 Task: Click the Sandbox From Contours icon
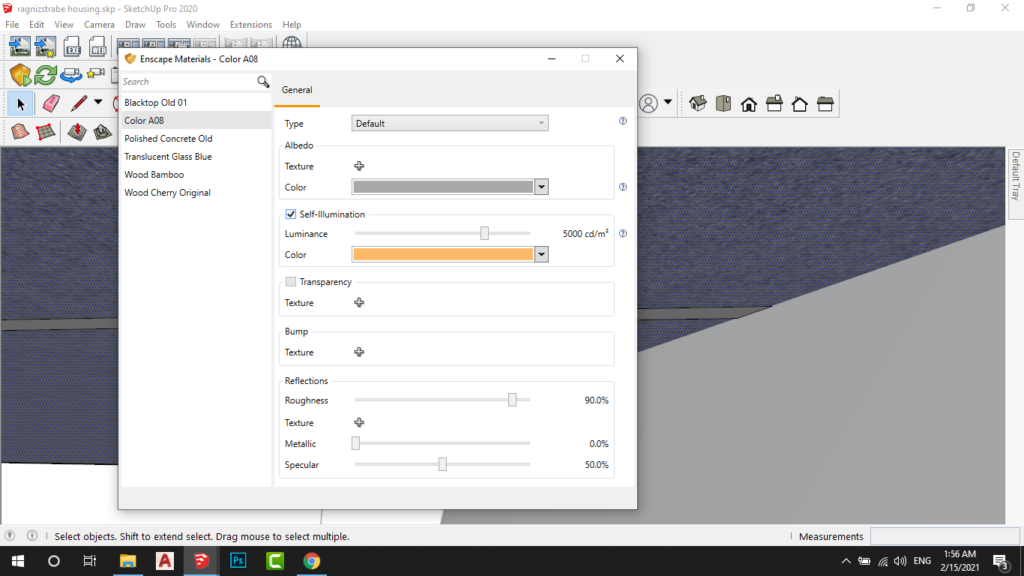[x=20, y=131]
